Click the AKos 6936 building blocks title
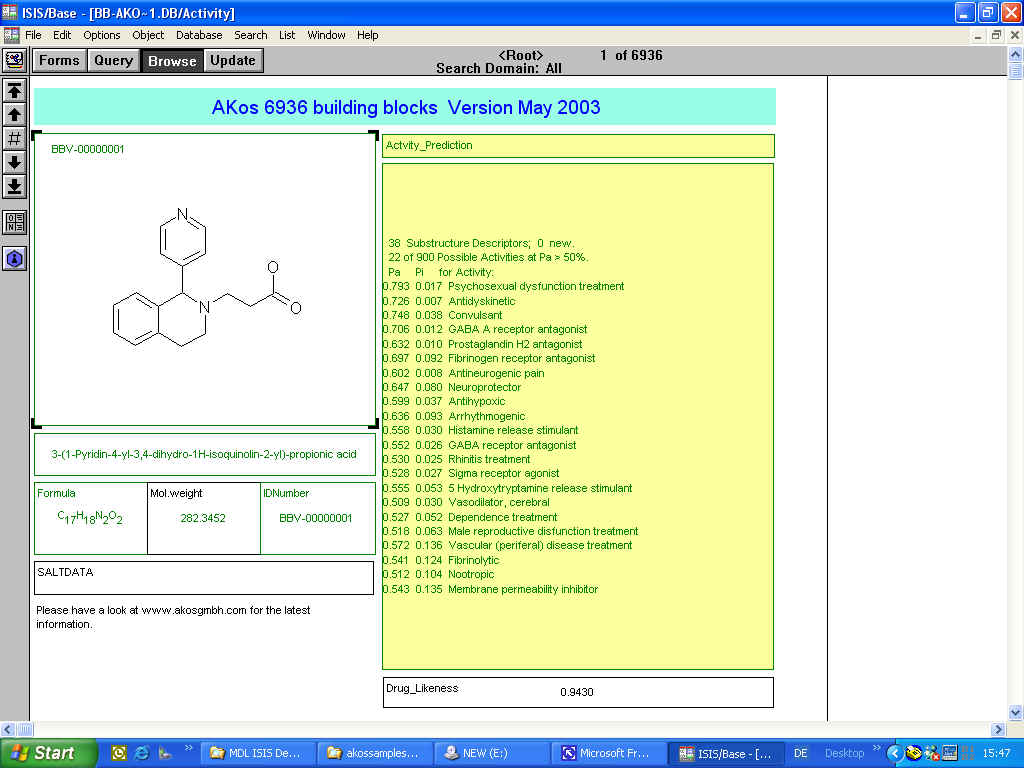1024x768 pixels. pos(406,108)
